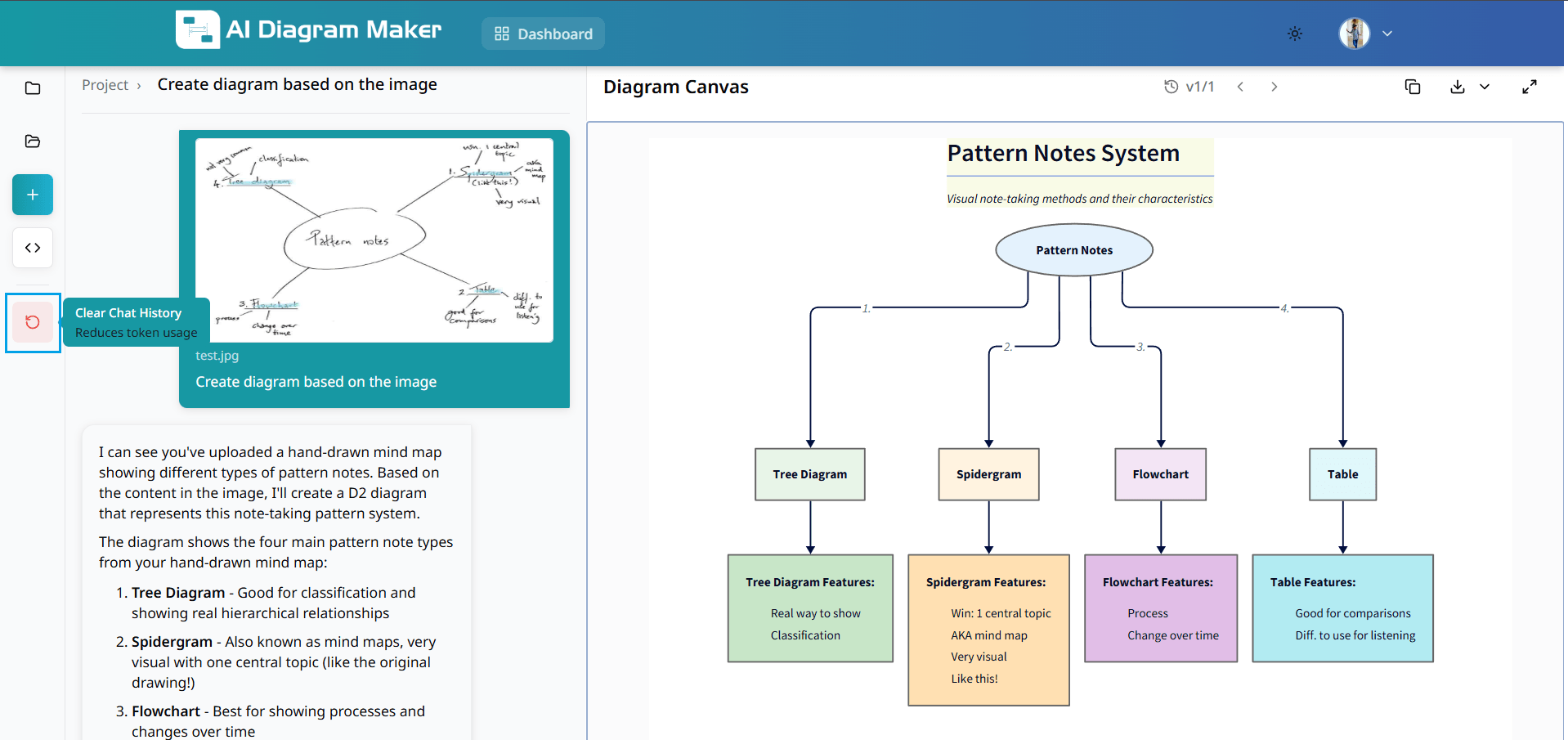Click the open folder icon in sidebar
The width and height of the screenshot is (1568, 740).
click(x=33, y=141)
